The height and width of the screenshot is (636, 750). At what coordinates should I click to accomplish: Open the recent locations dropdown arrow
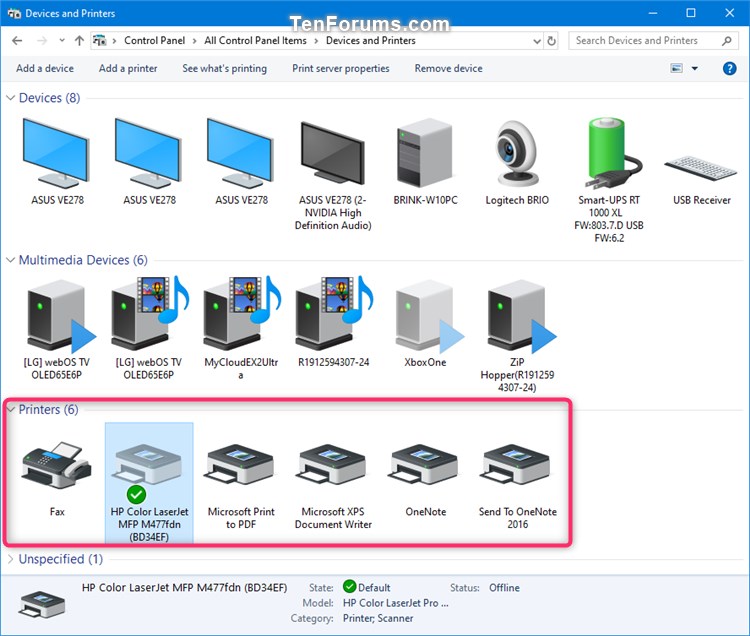62,41
